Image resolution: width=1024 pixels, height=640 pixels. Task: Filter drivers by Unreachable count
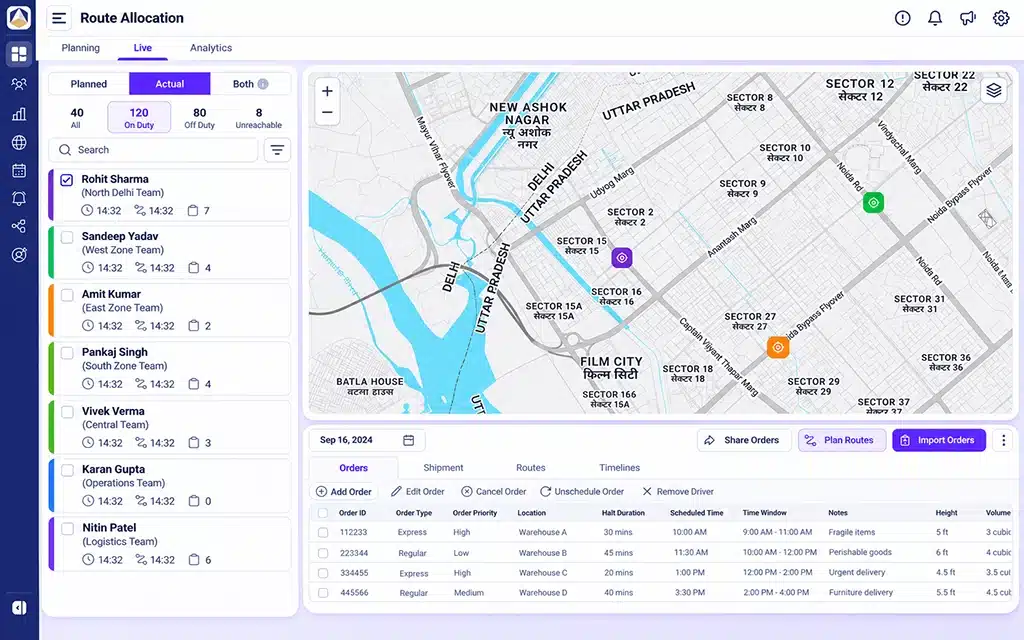(259, 118)
